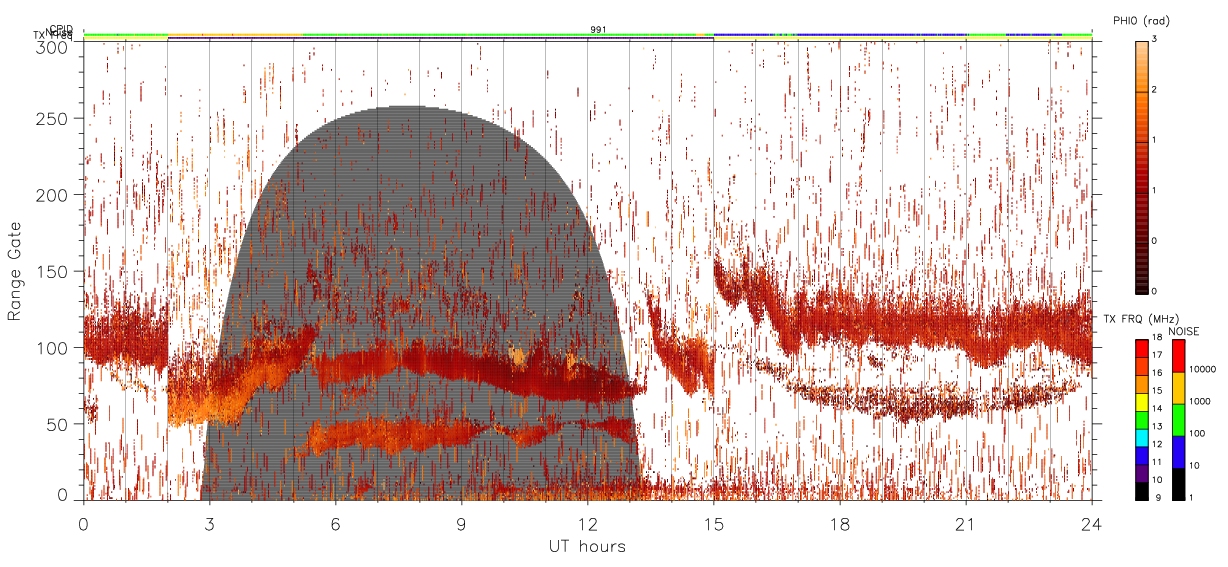
Task: Pick yellow 14–15 MHz TX FRQ swatch
Action: pos(1142,401)
